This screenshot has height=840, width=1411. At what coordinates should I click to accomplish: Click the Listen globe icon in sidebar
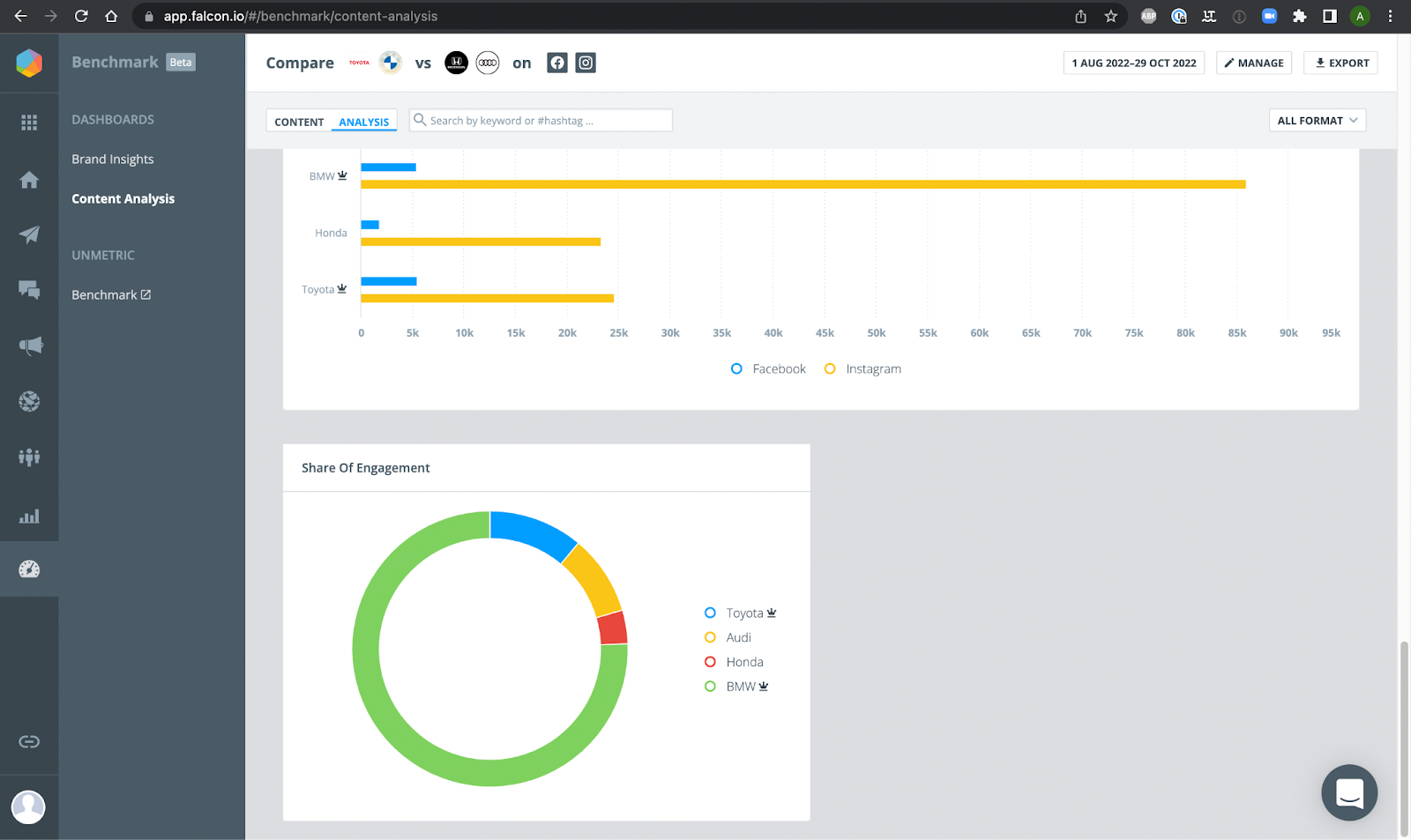pos(29,401)
